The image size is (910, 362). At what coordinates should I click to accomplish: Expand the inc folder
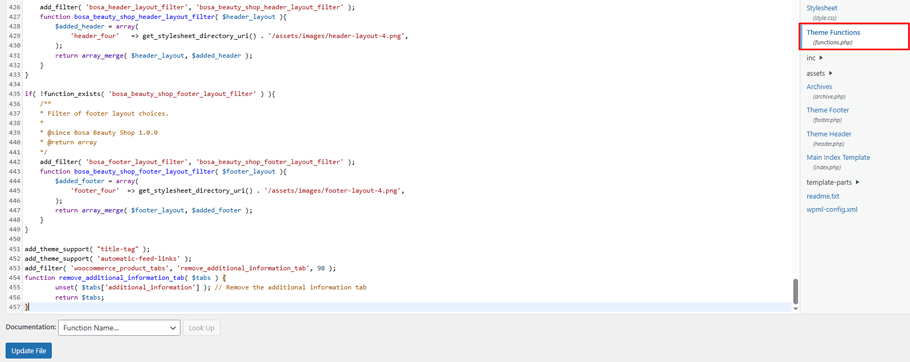(814, 58)
